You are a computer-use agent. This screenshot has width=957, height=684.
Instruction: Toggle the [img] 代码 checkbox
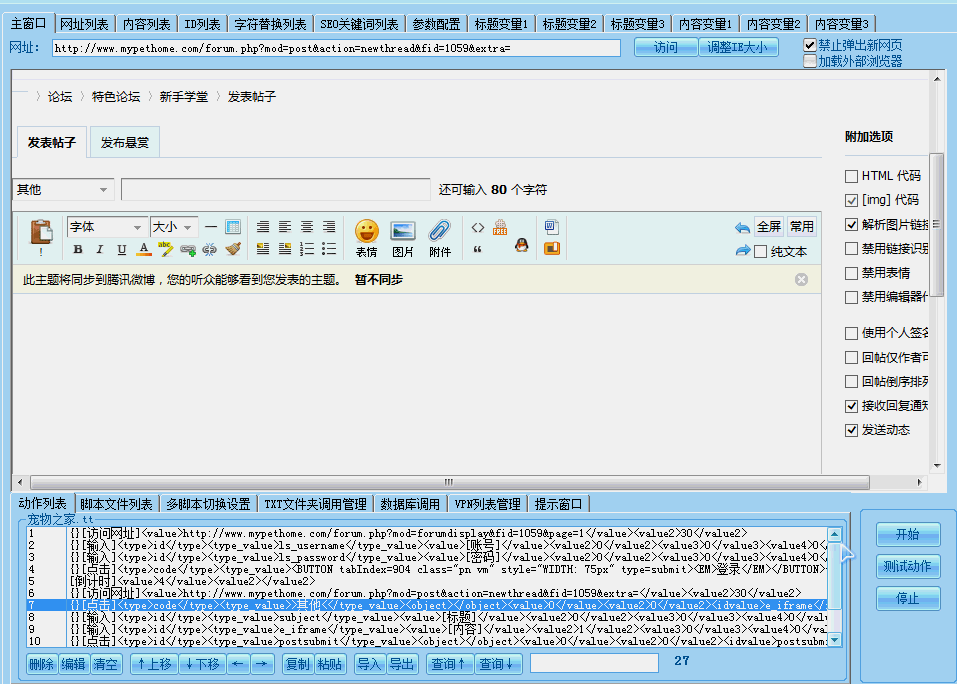(851, 200)
